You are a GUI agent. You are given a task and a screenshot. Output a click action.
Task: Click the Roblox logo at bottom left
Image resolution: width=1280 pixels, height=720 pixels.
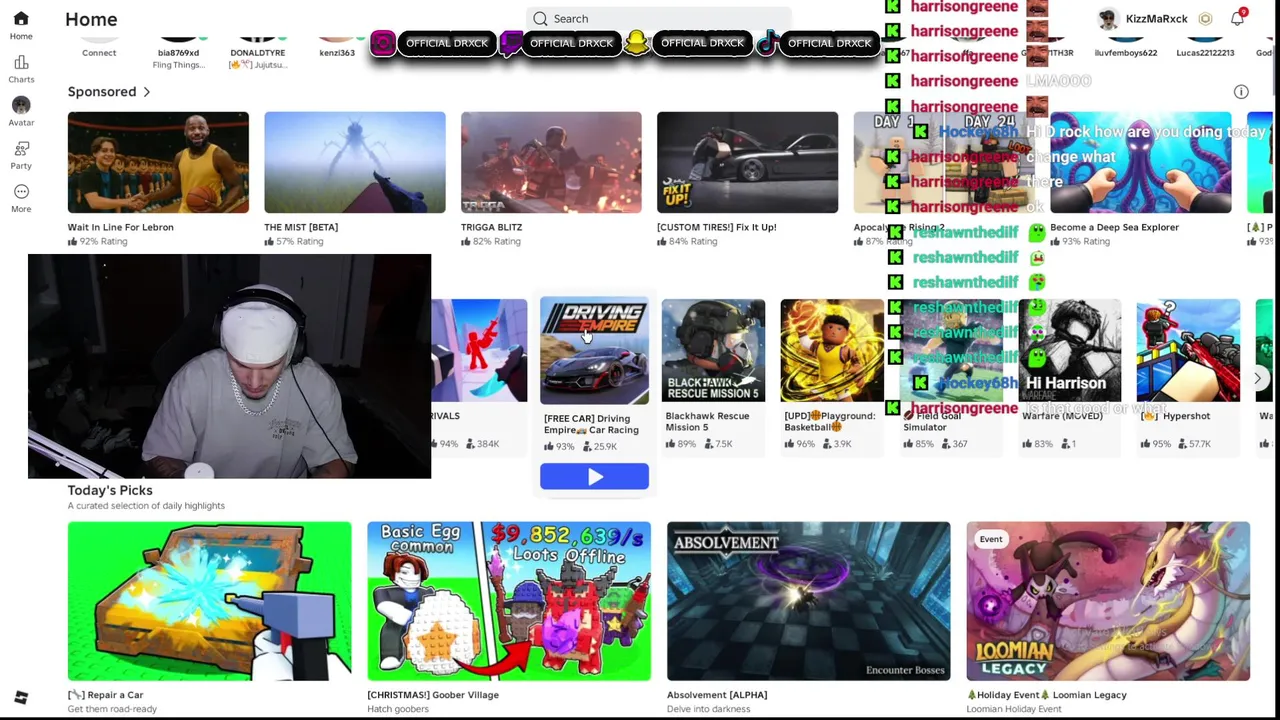click(21, 697)
